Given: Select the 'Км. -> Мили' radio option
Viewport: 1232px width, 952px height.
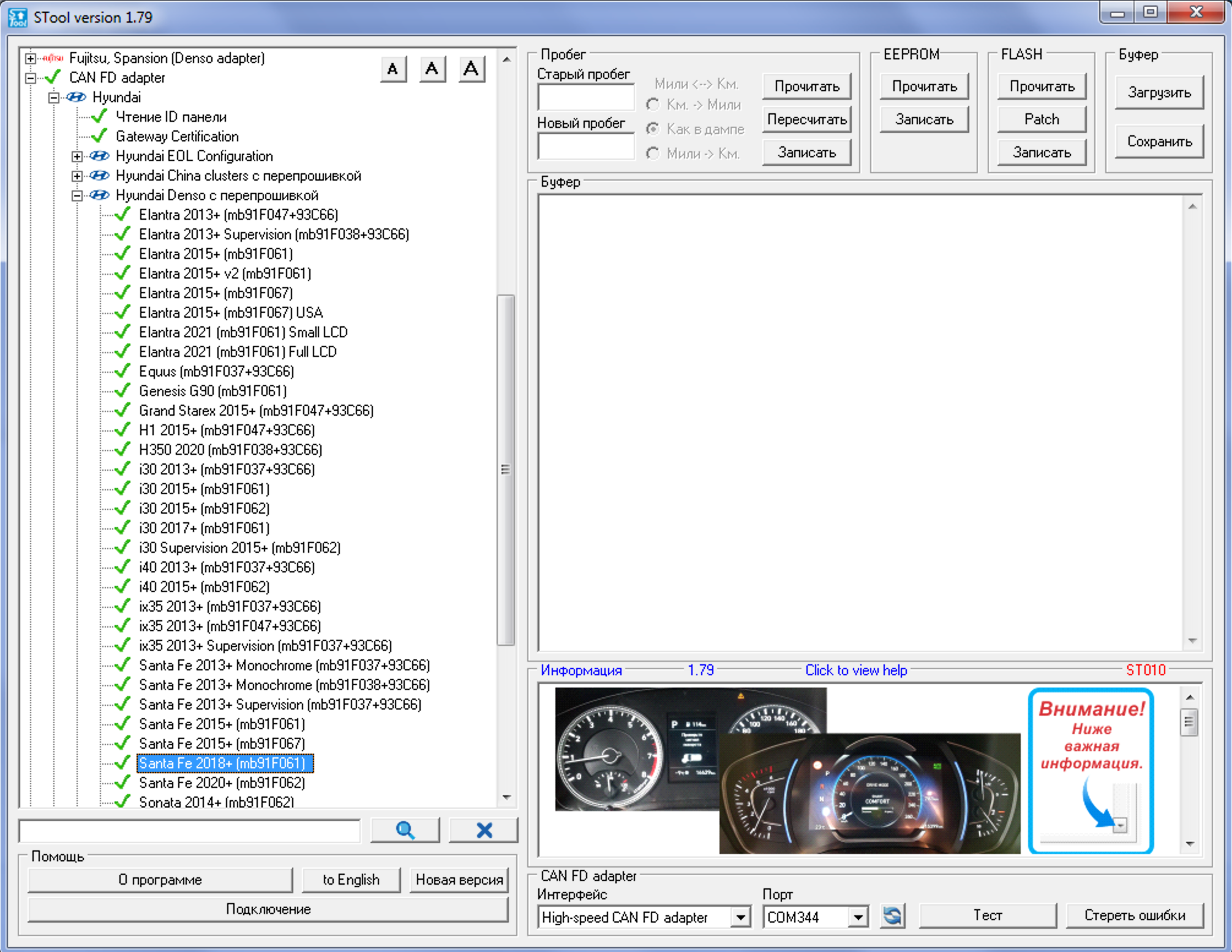Looking at the screenshot, I should (x=653, y=105).
